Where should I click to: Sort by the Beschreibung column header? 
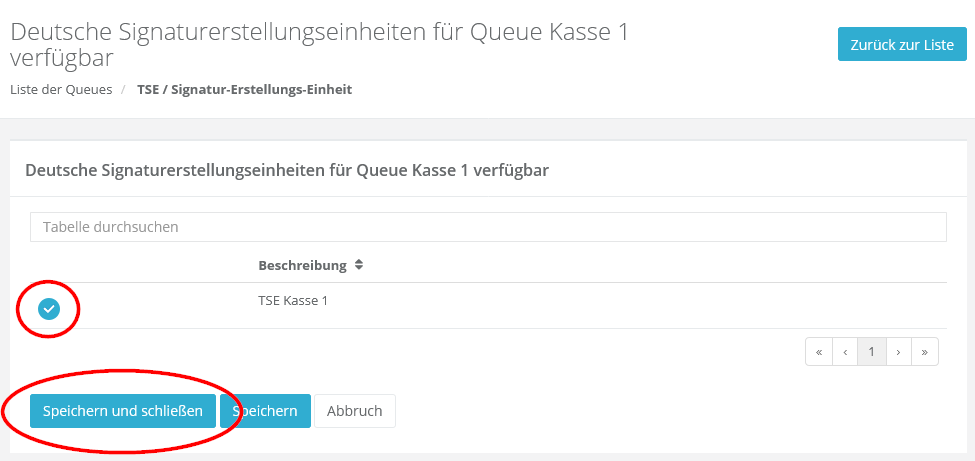pos(302,266)
